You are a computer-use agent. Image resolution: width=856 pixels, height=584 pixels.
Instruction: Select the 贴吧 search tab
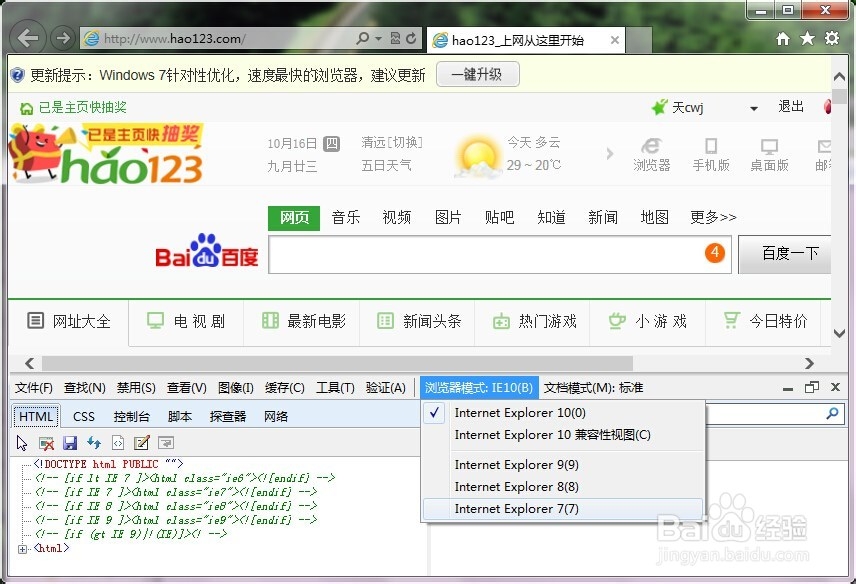499,218
